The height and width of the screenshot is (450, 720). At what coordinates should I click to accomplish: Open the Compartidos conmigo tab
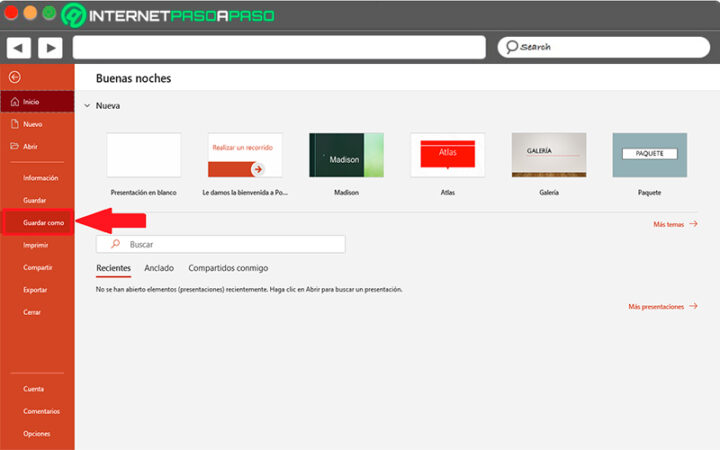(228, 268)
